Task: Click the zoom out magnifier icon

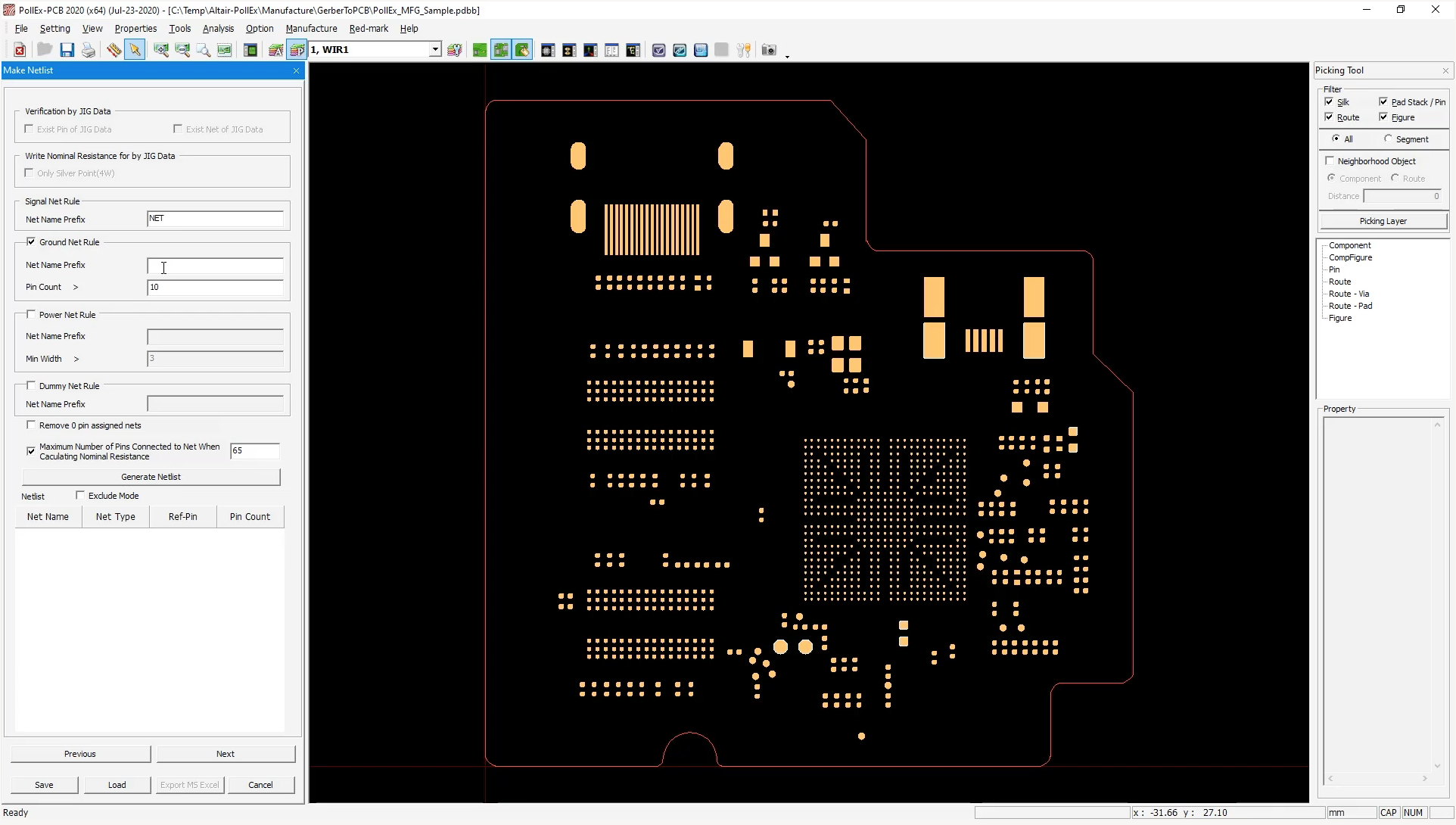Action: 182,50
